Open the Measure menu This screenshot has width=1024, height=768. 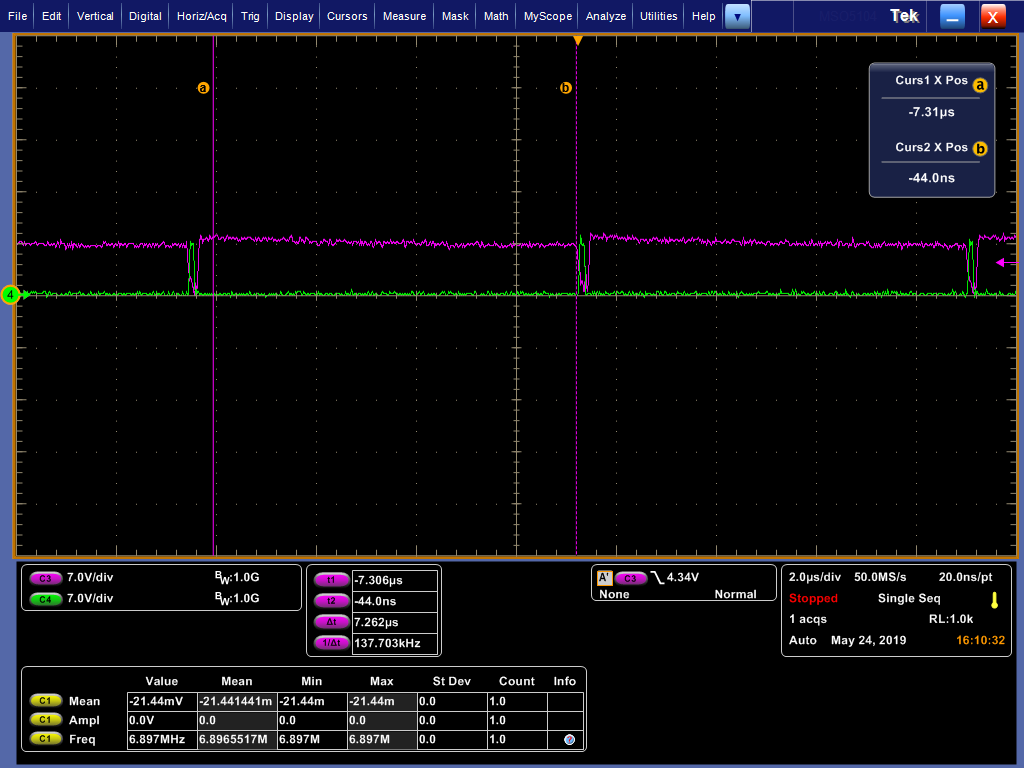click(404, 16)
